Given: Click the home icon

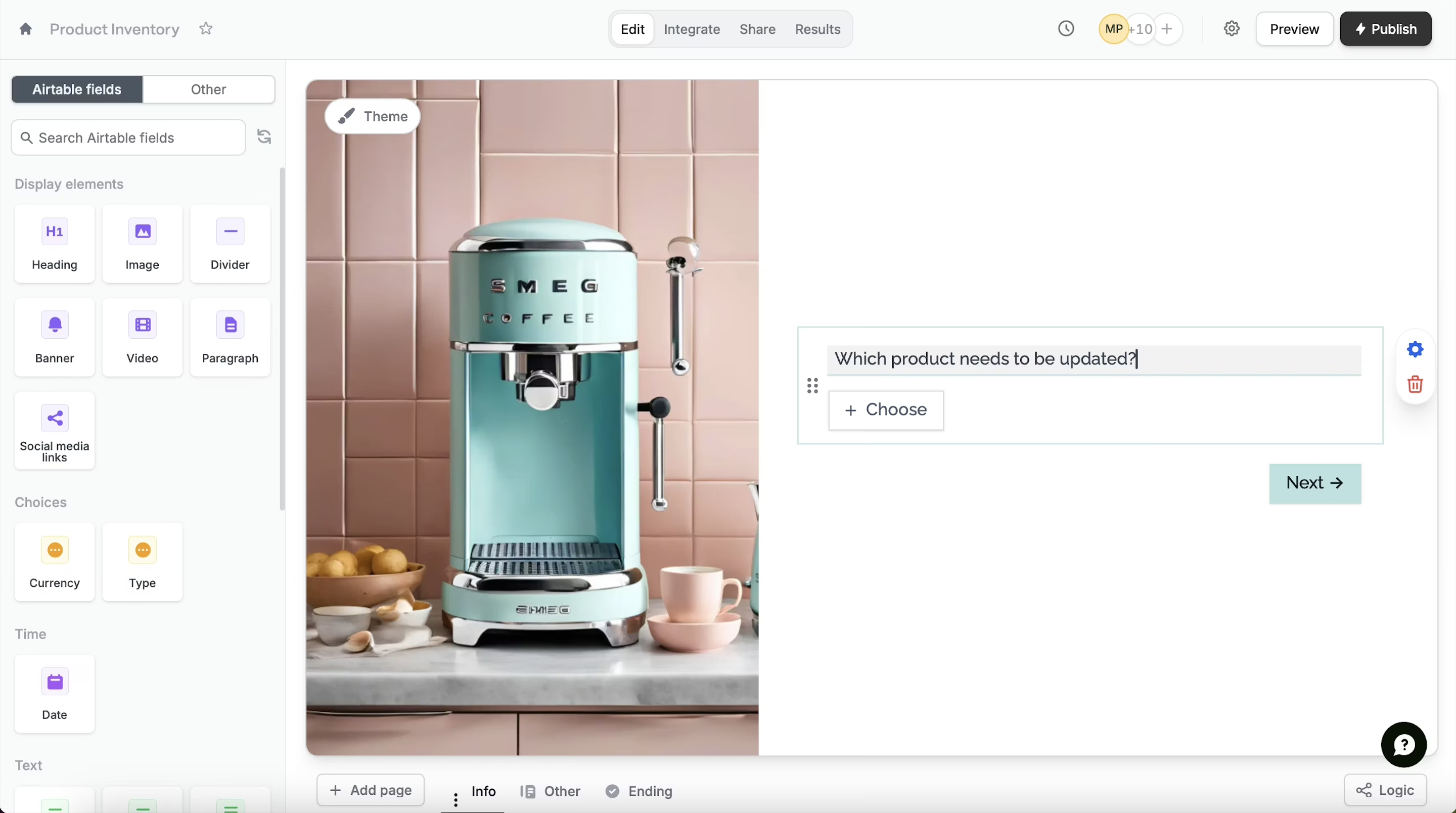Looking at the screenshot, I should click(25, 29).
